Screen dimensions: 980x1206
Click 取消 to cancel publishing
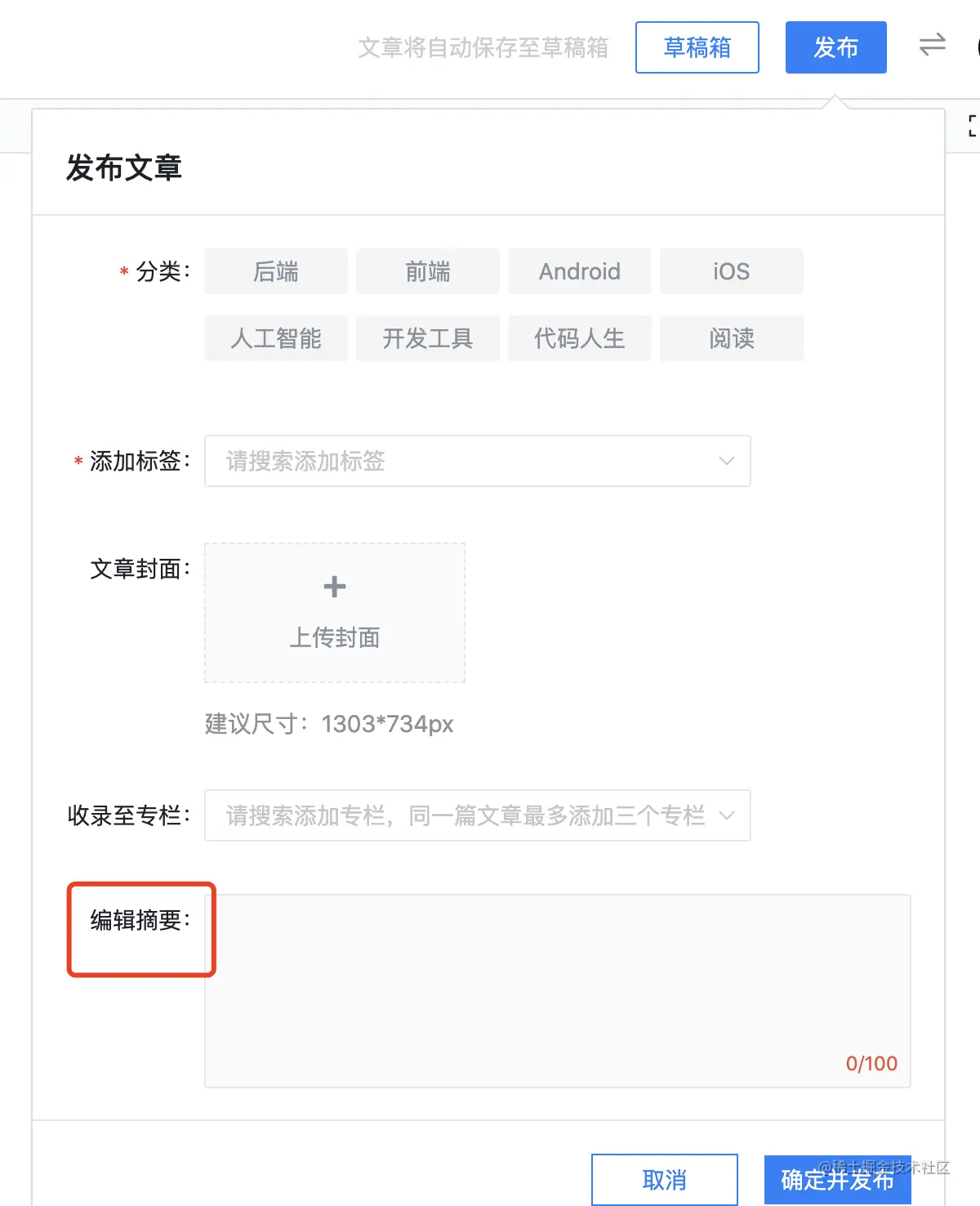tap(664, 1179)
